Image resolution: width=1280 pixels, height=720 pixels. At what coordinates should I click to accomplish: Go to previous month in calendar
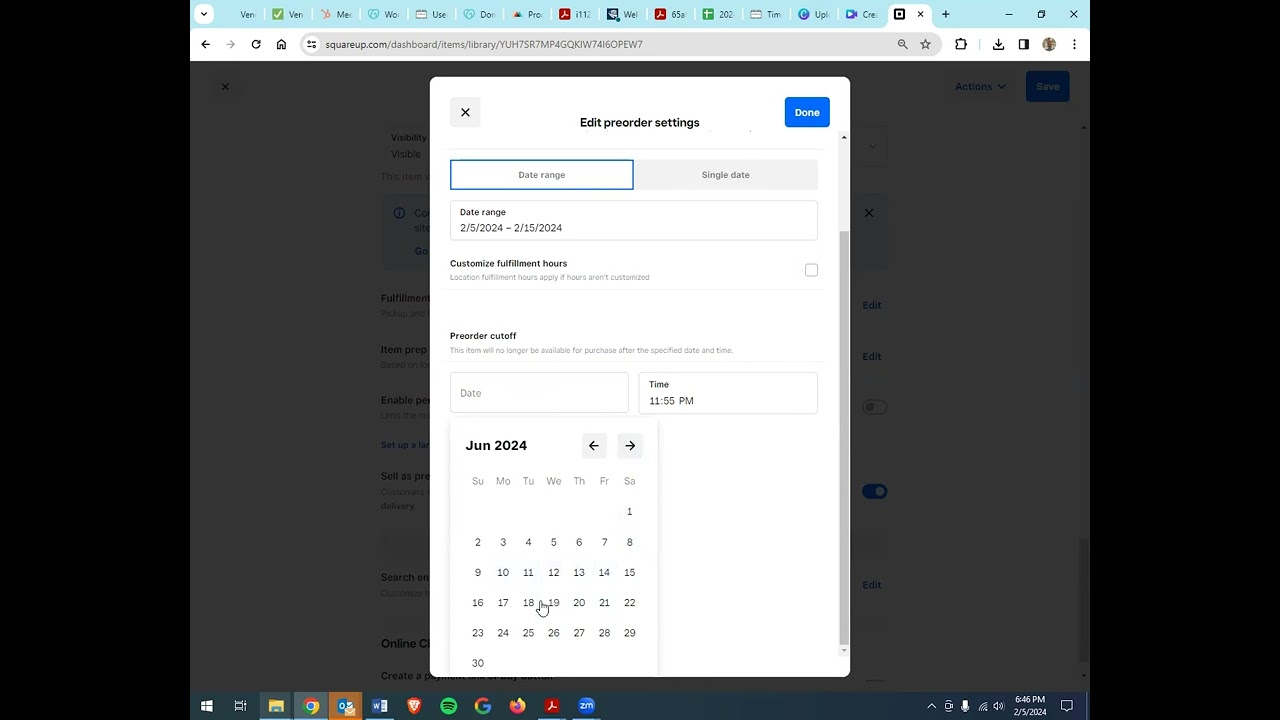(594, 446)
